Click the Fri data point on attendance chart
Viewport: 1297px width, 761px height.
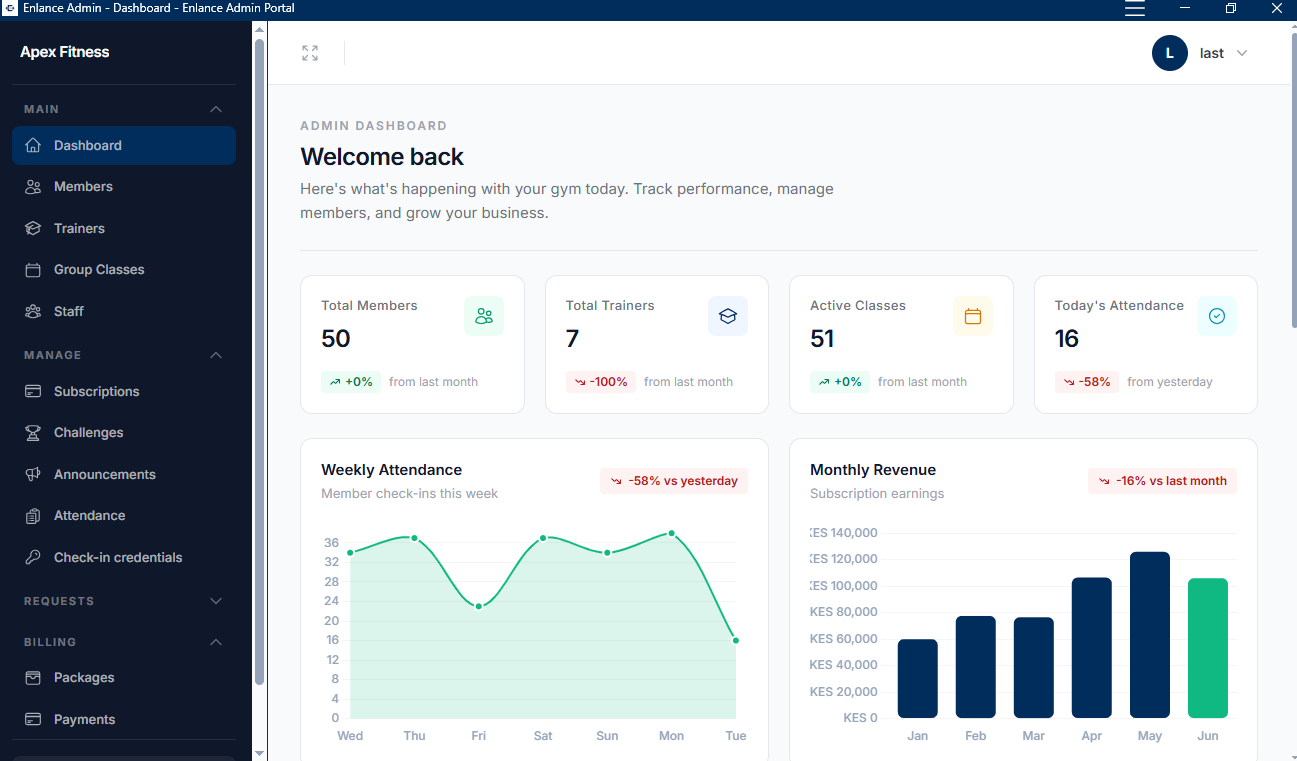(x=479, y=606)
